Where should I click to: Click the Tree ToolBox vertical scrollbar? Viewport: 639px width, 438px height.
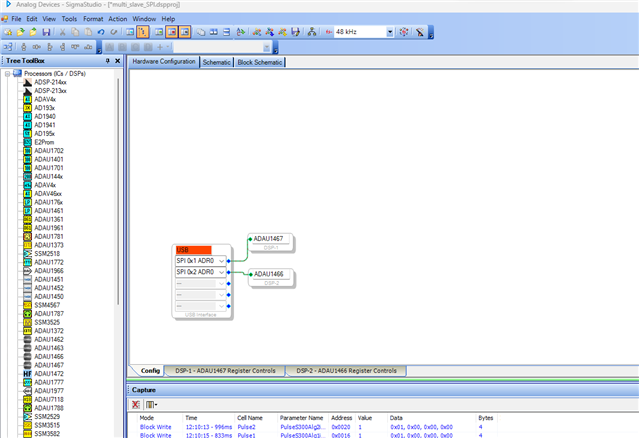pos(118,191)
